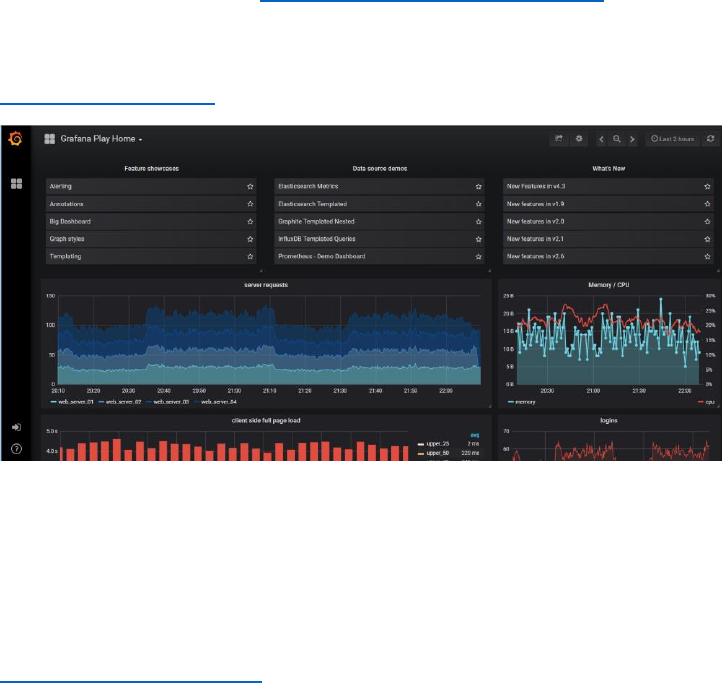The width and height of the screenshot is (722, 683).
Task: Open the server requests panel title menu
Action: [x=266, y=285]
